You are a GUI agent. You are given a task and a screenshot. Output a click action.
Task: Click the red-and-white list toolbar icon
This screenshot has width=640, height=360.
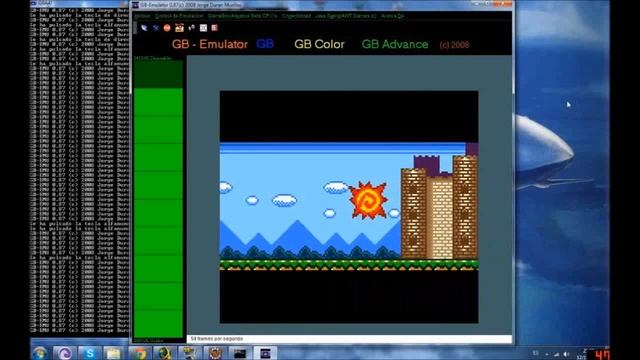(214, 28)
